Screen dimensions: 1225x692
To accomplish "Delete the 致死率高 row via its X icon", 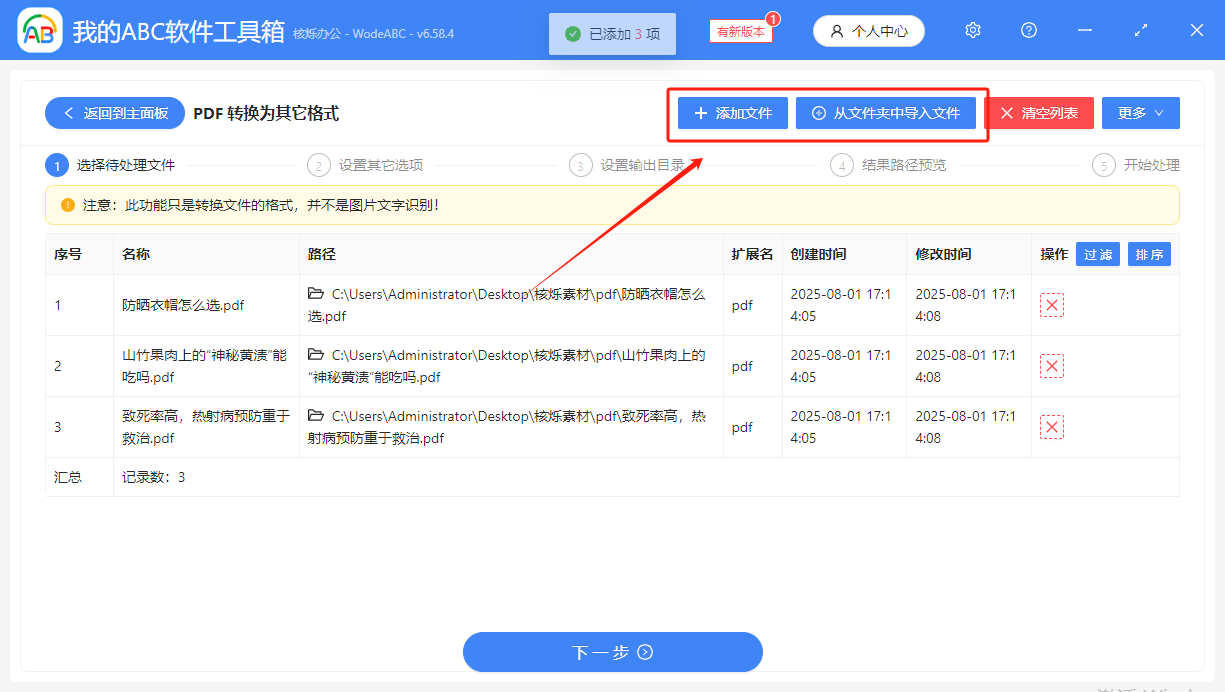I will pos(1051,427).
